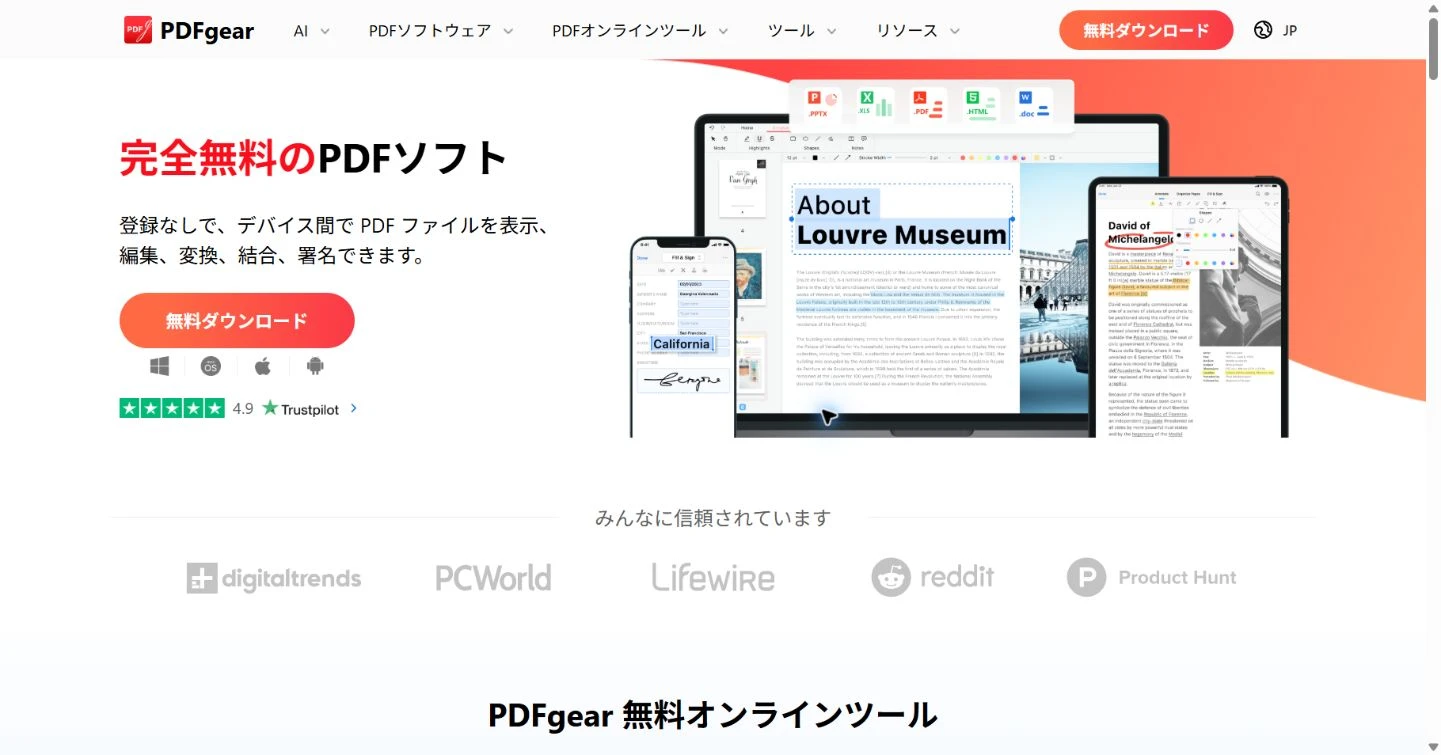Expand the PDFオンラインツール menu
This screenshot has height=755, width=1441.
pos(640,31)
